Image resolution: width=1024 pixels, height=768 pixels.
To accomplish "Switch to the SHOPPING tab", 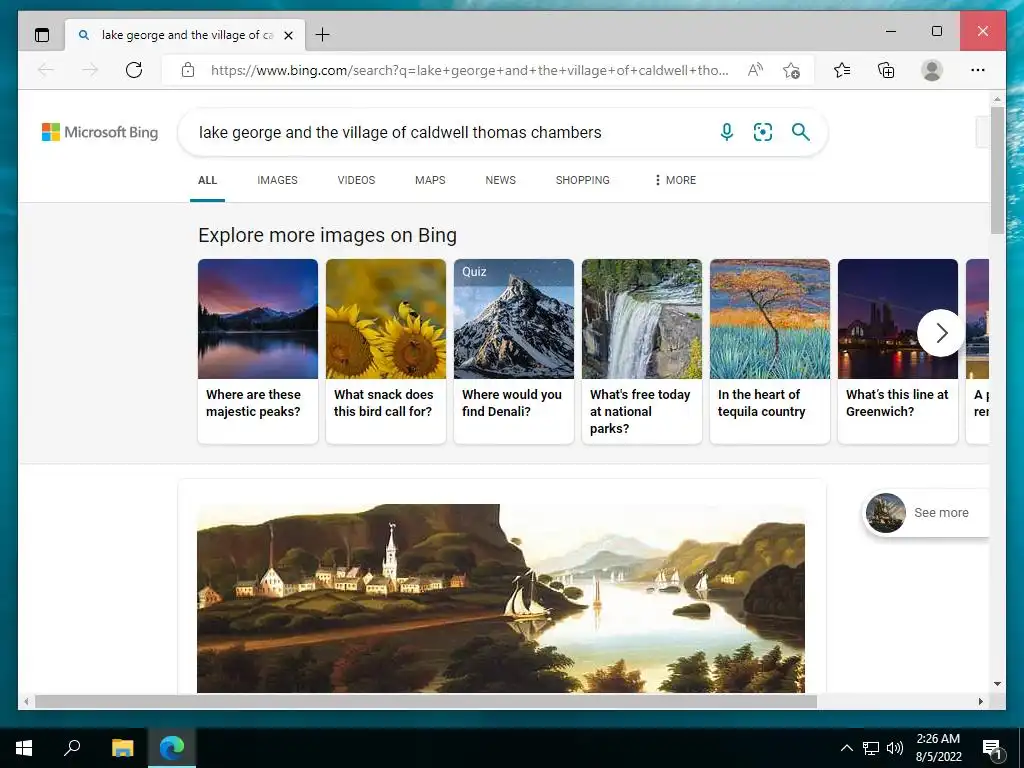I will pyautogui.click(x=583, y=180).
